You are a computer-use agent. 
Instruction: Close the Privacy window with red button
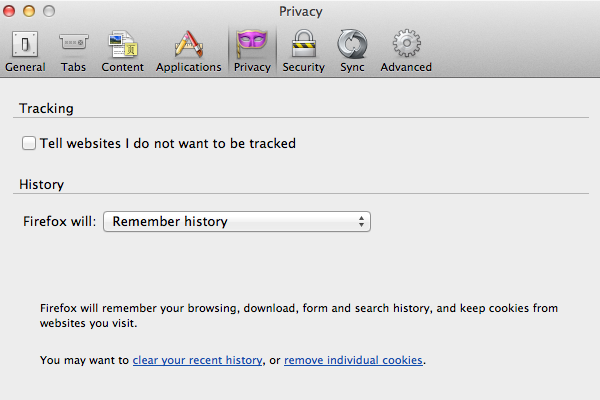pos(9,11)
